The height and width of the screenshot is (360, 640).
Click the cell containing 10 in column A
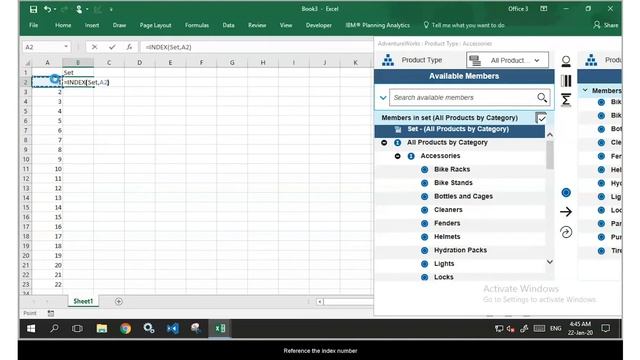(47, 169)
